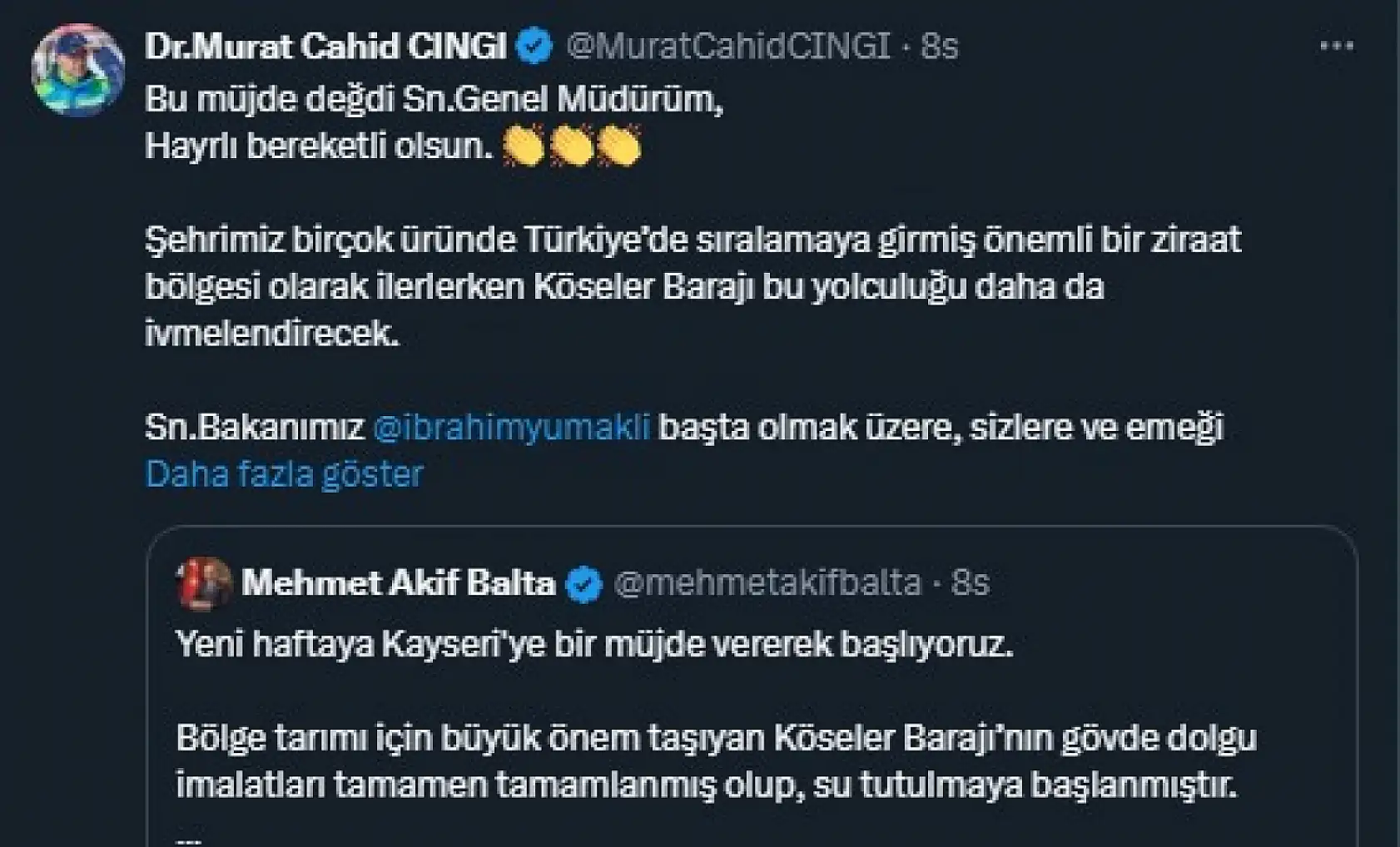Select the Mehmet Akif Balta name in quote

tap(400, 584)
